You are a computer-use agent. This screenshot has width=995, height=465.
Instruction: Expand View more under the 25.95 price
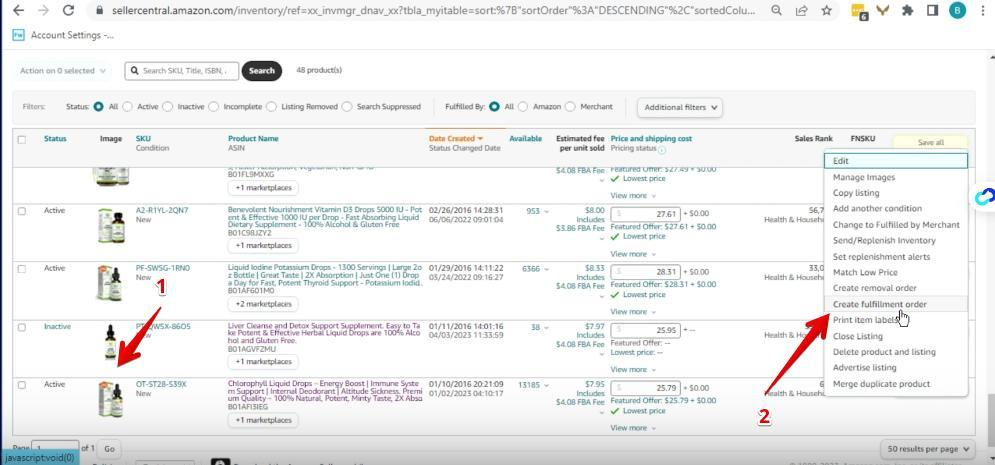(x=633, y=370)
